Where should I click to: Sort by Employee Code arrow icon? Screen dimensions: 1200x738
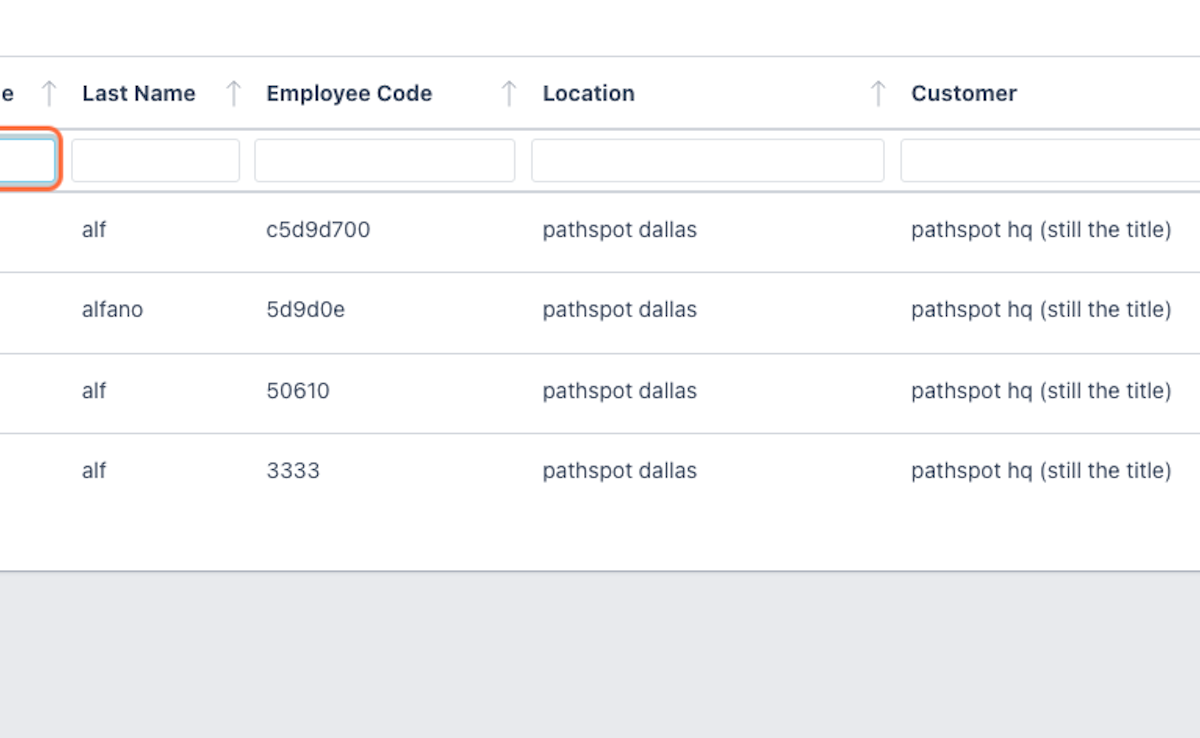(508, 94)
